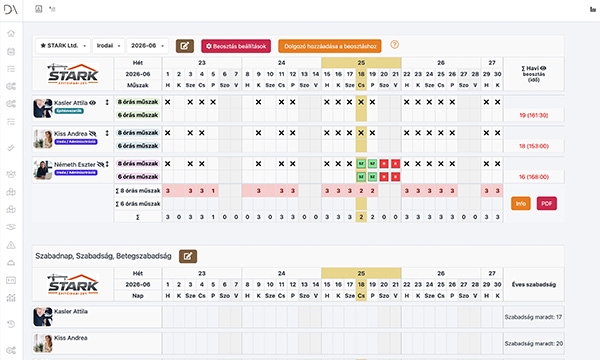Open the warning triangle icon in sidebar

[x=11, y=245]
